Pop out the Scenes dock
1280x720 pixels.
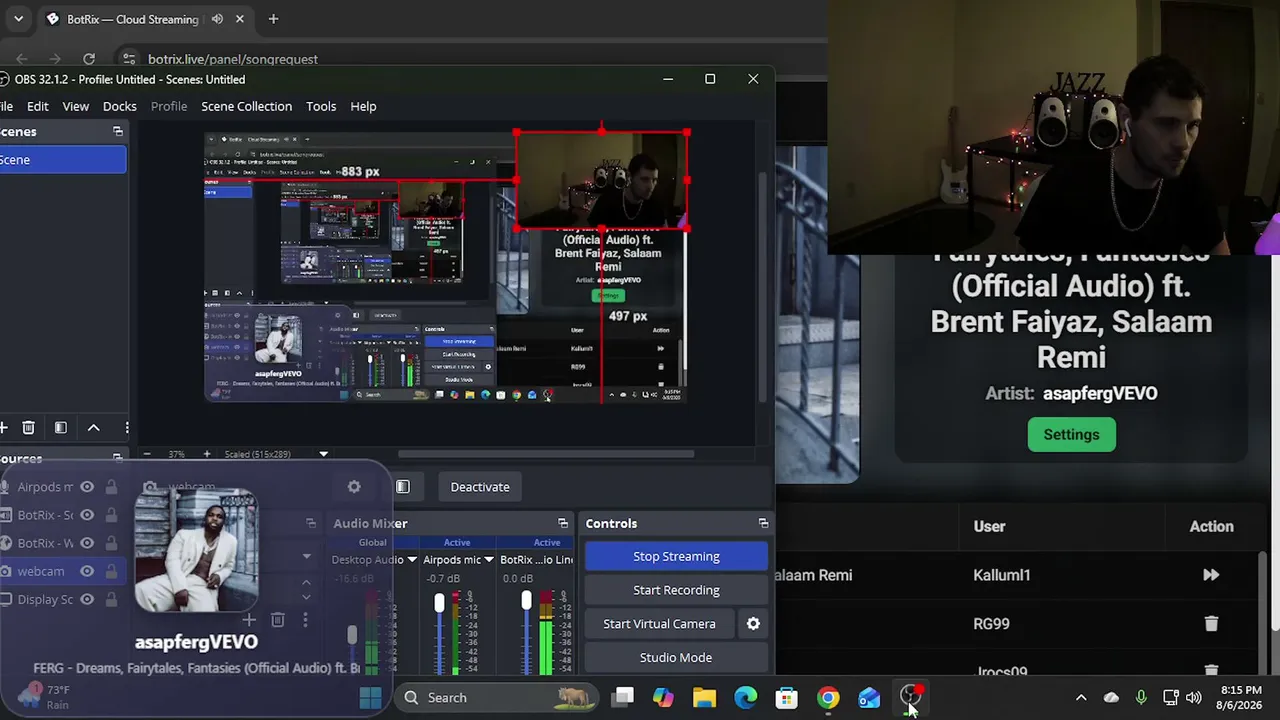point(117,131)
